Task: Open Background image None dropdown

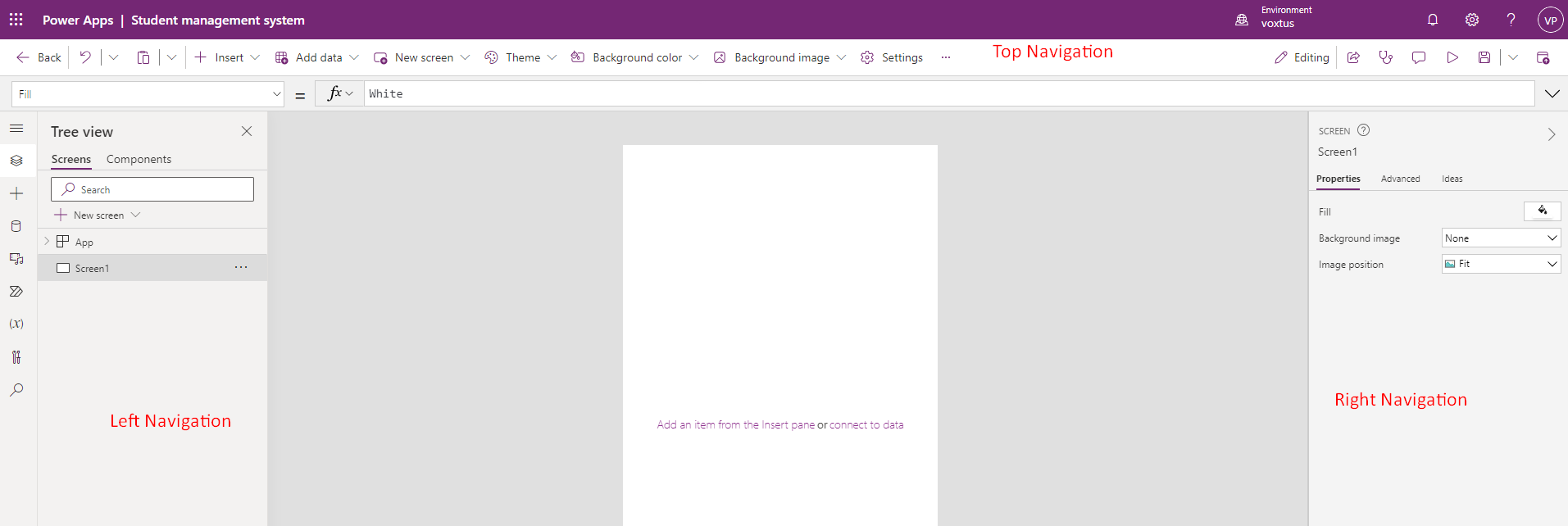Action: click(1501, 238)
